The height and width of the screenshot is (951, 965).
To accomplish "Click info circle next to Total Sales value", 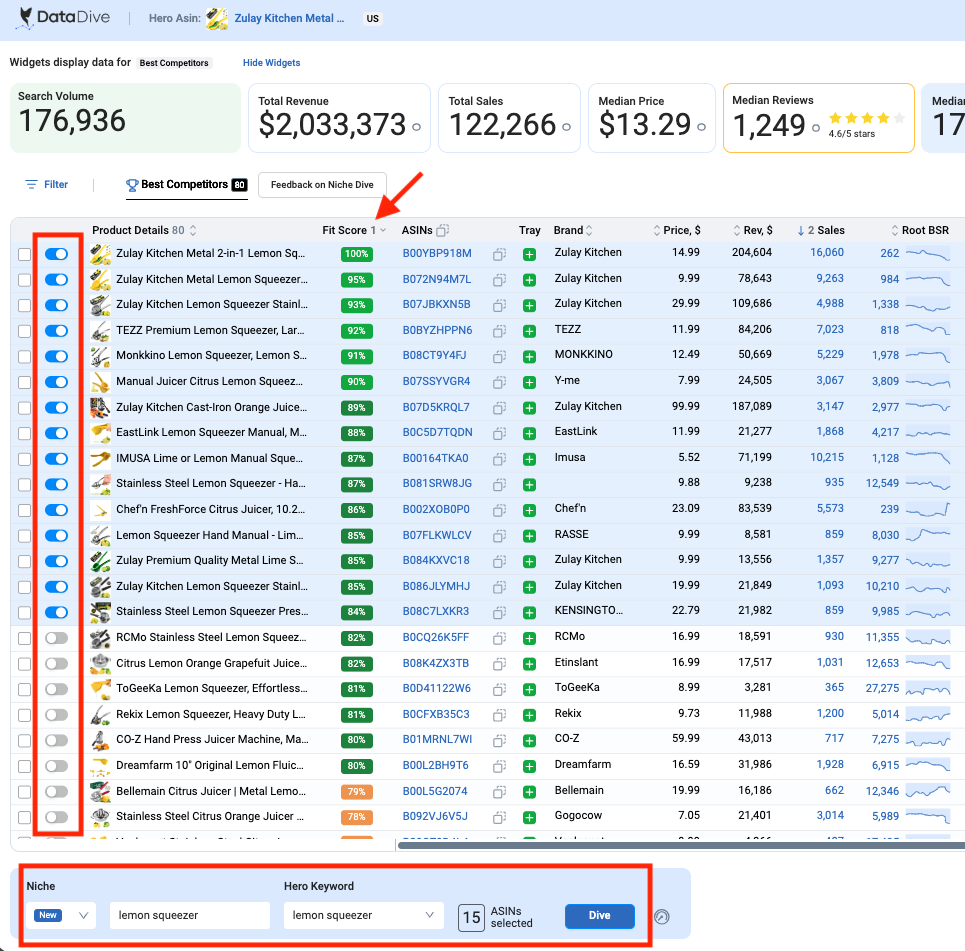I will pyautogui.click(x=567, y=127).
